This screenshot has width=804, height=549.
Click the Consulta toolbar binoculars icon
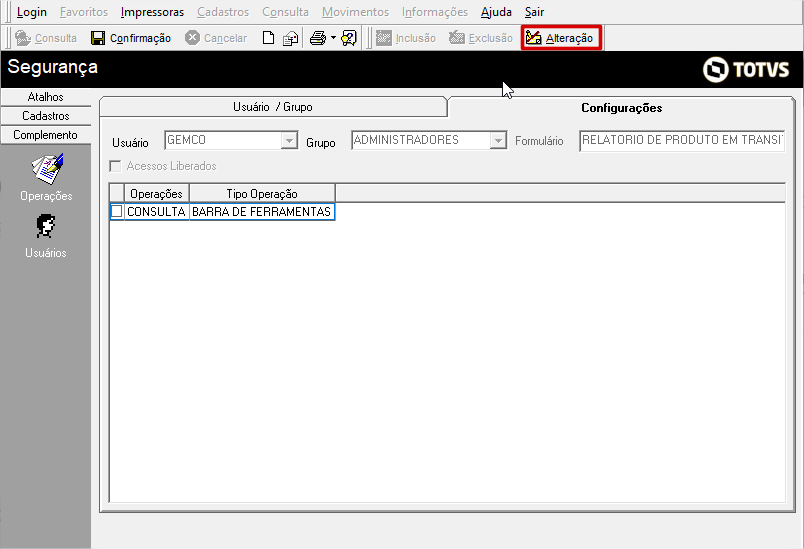pos(23,38)
